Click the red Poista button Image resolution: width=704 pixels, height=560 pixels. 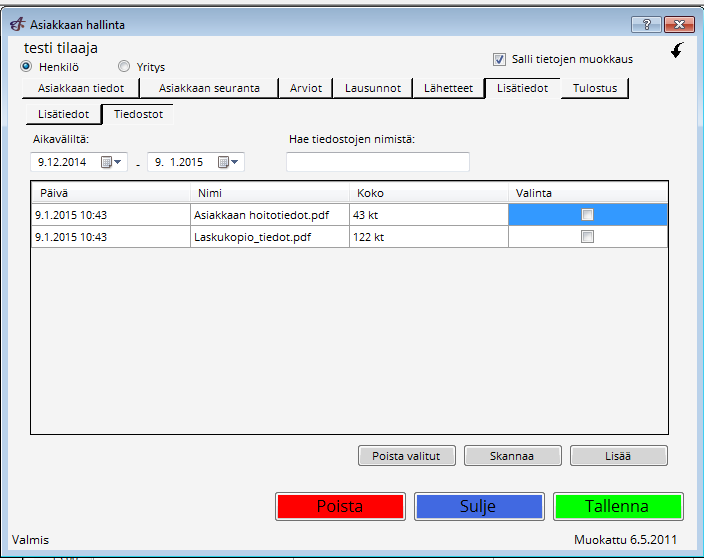pos(339,506)
